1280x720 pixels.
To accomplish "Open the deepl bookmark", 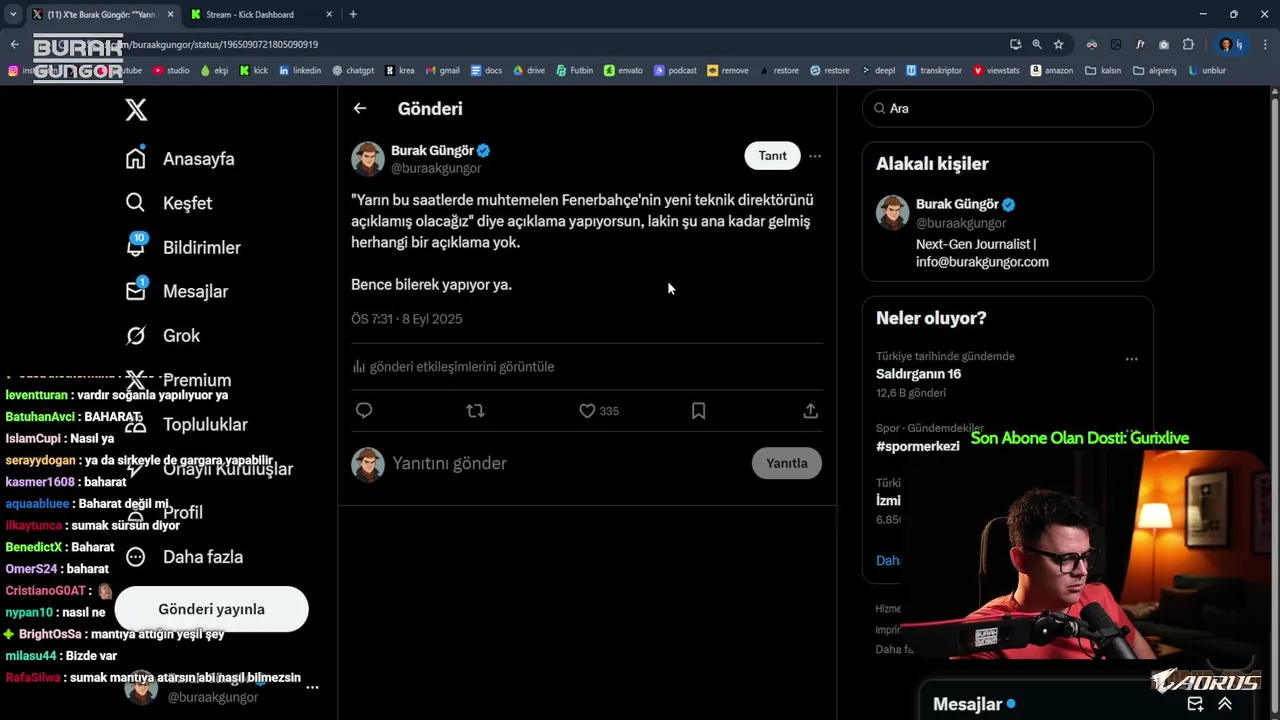I will (x=877, y=71).
